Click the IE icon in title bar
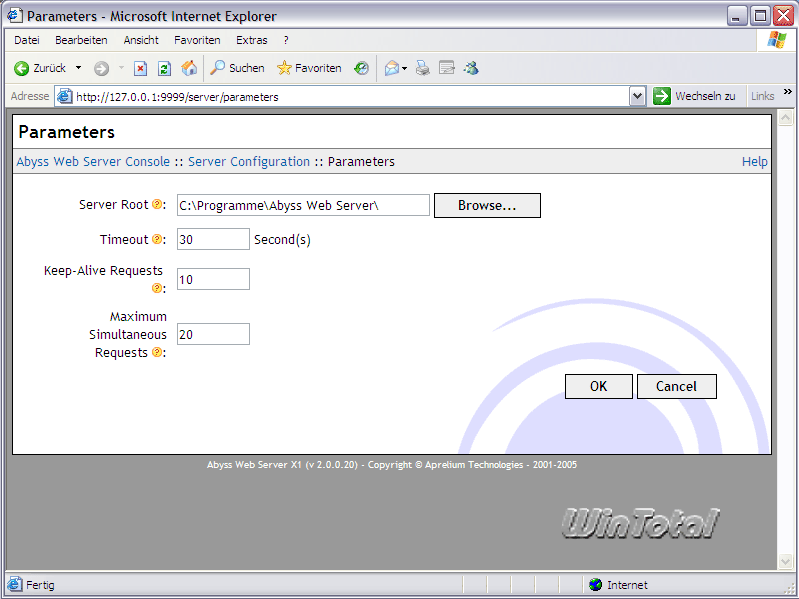799x599 pixels. pyautogui.click(x=14, y=15)
